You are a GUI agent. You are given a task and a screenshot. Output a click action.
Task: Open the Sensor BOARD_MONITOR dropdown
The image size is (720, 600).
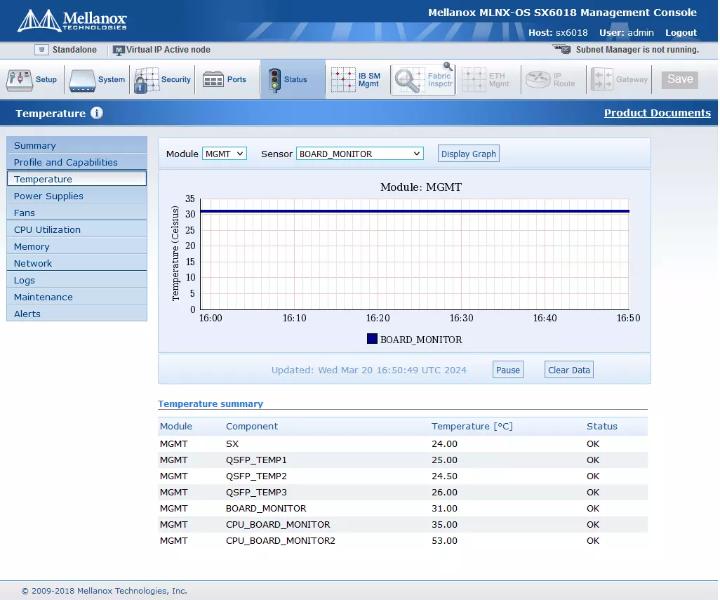click(x=360, y=154)
